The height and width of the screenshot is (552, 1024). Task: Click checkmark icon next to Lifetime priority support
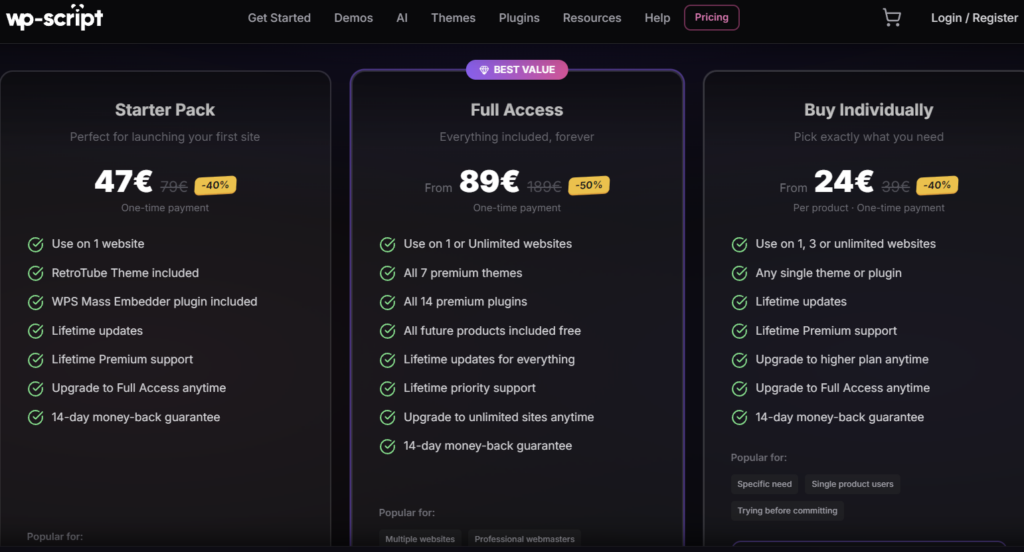coord(387,388)
